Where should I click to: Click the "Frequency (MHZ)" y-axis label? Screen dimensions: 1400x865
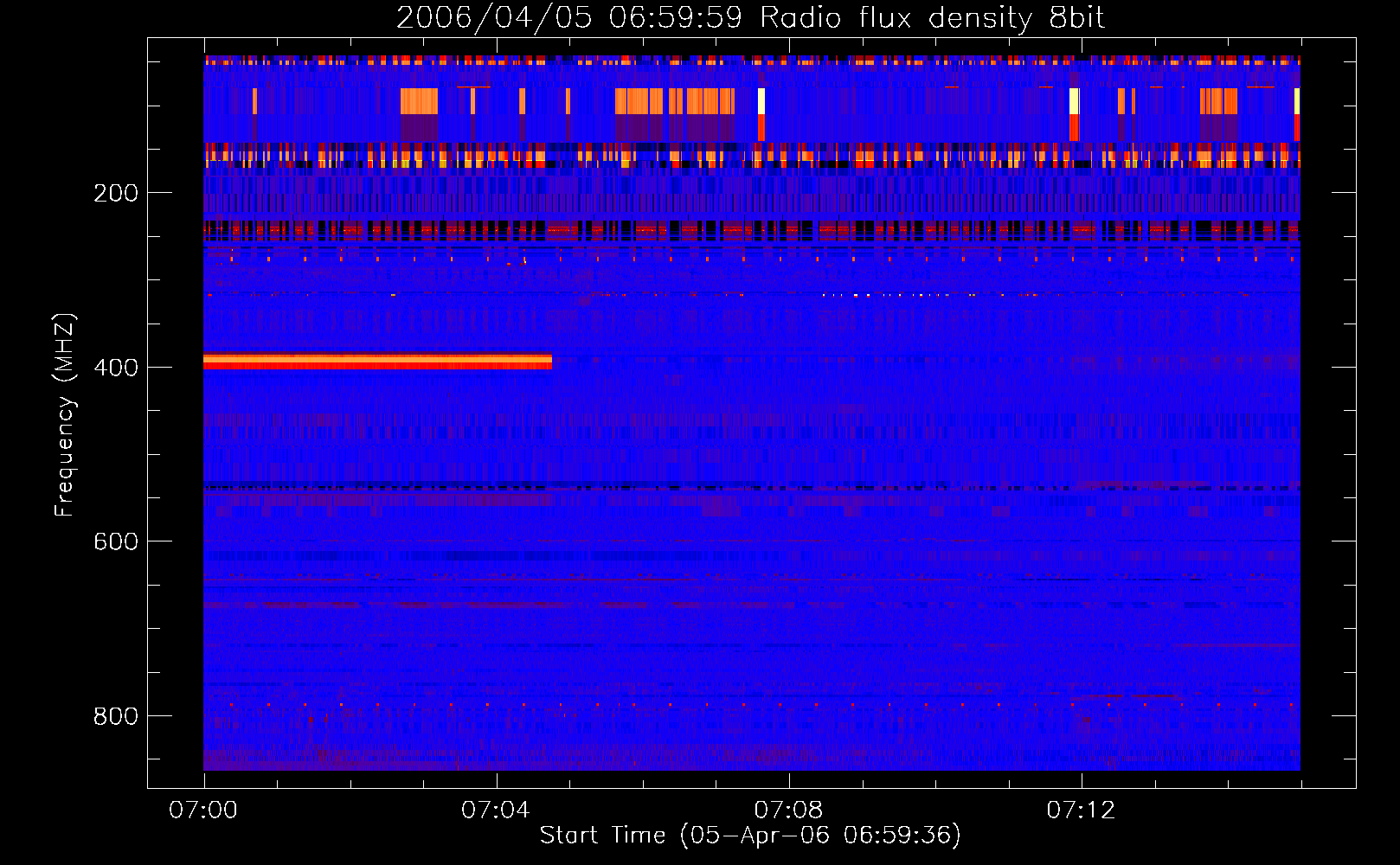tap(64, 415)
